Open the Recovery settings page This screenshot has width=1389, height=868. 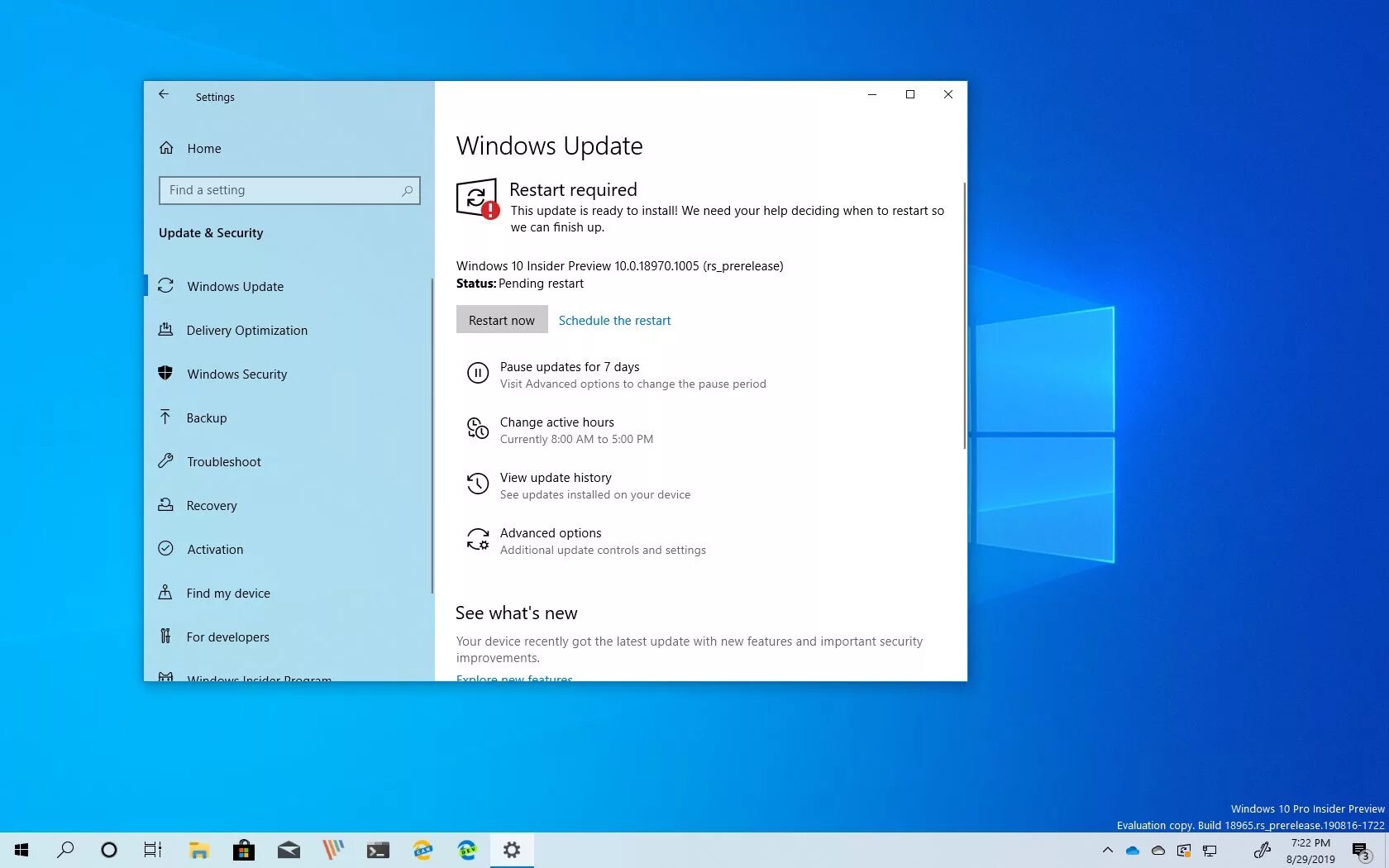pos(211,505)
